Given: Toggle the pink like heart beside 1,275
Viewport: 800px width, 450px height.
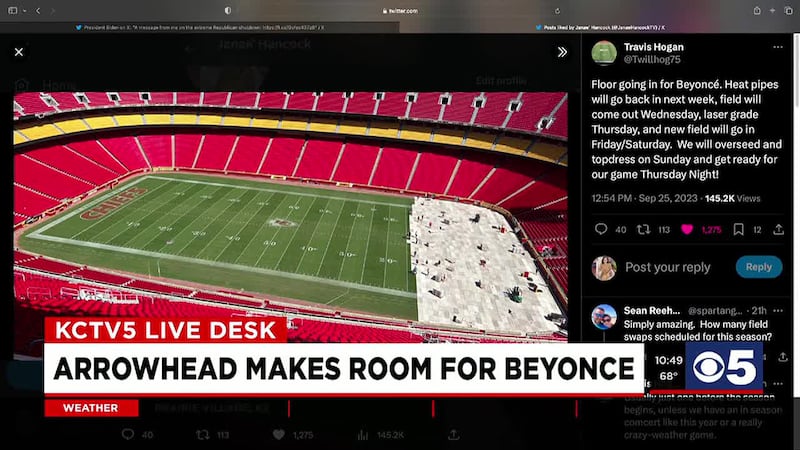Looking at the screenshot, I should point(687,230).
